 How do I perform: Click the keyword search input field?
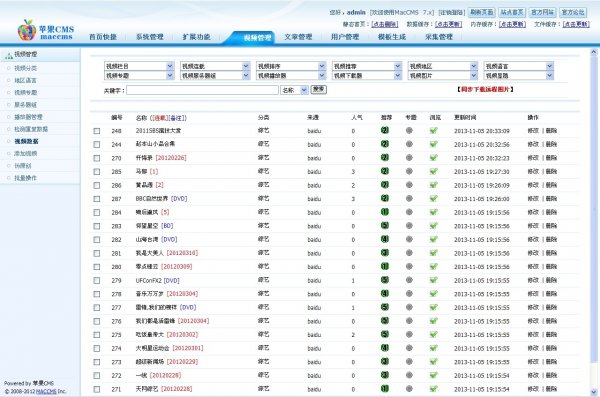point(202,90)
